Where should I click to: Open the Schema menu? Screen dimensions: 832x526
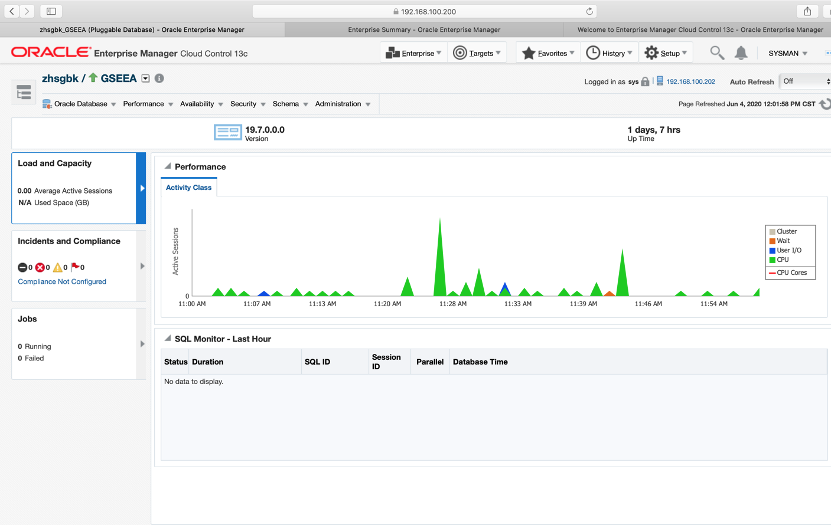[290, 104]
